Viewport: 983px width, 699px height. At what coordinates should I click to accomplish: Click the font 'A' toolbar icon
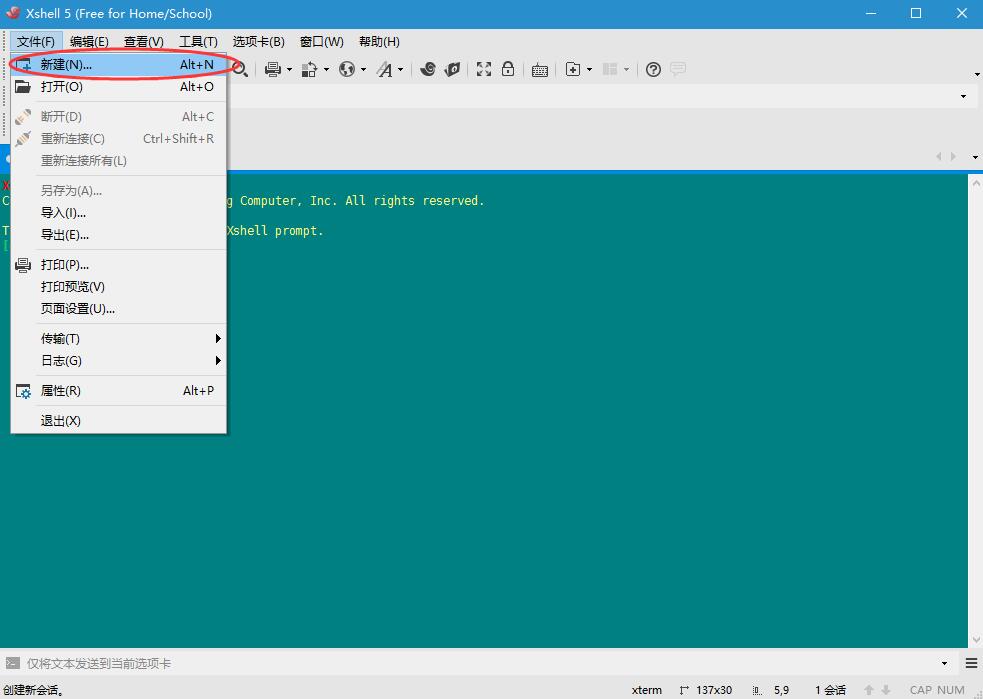[x=384, y=69]
